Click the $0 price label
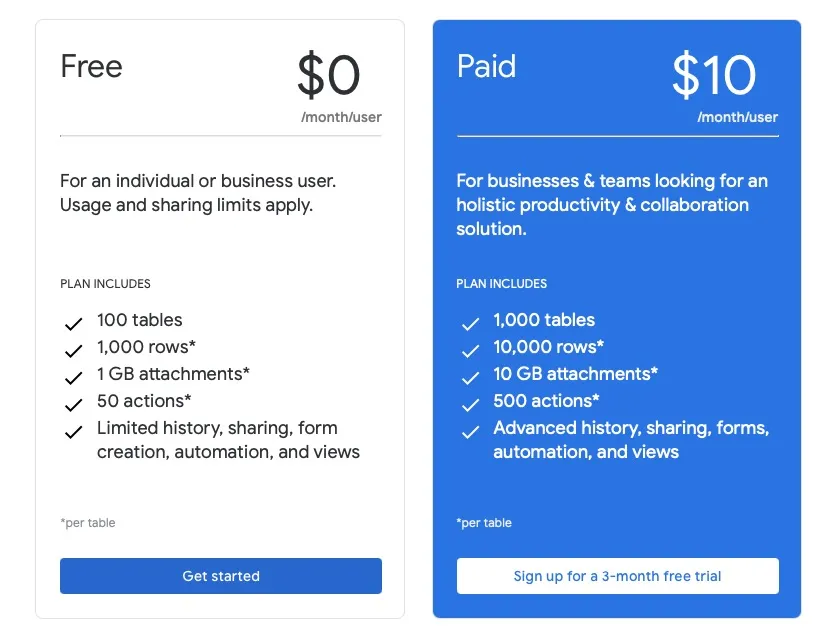This screenshot has height=633, width=816. pos(328,75)
